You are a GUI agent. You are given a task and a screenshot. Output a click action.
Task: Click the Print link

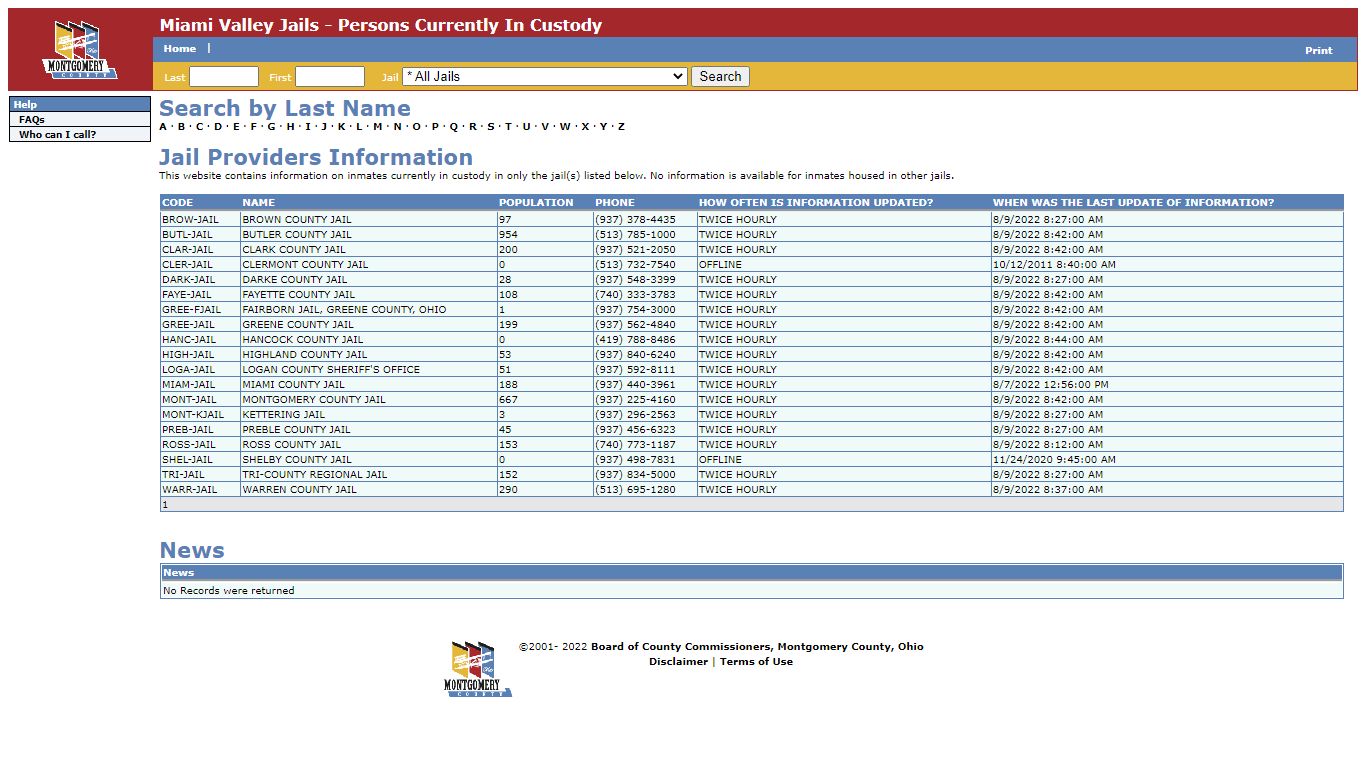tap(1318, 50)
